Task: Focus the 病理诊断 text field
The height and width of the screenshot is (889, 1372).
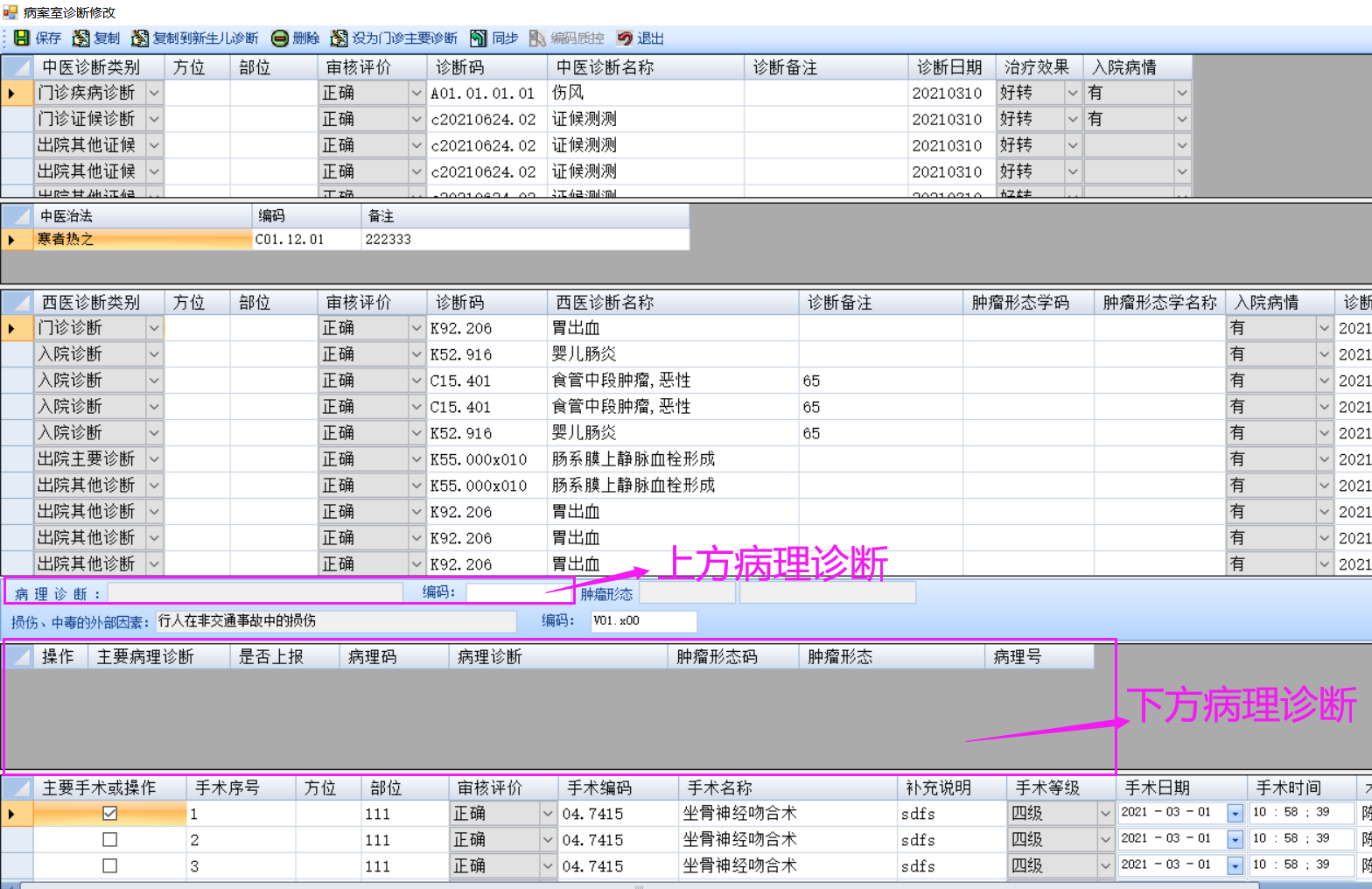Action: [x=255, y=593]
